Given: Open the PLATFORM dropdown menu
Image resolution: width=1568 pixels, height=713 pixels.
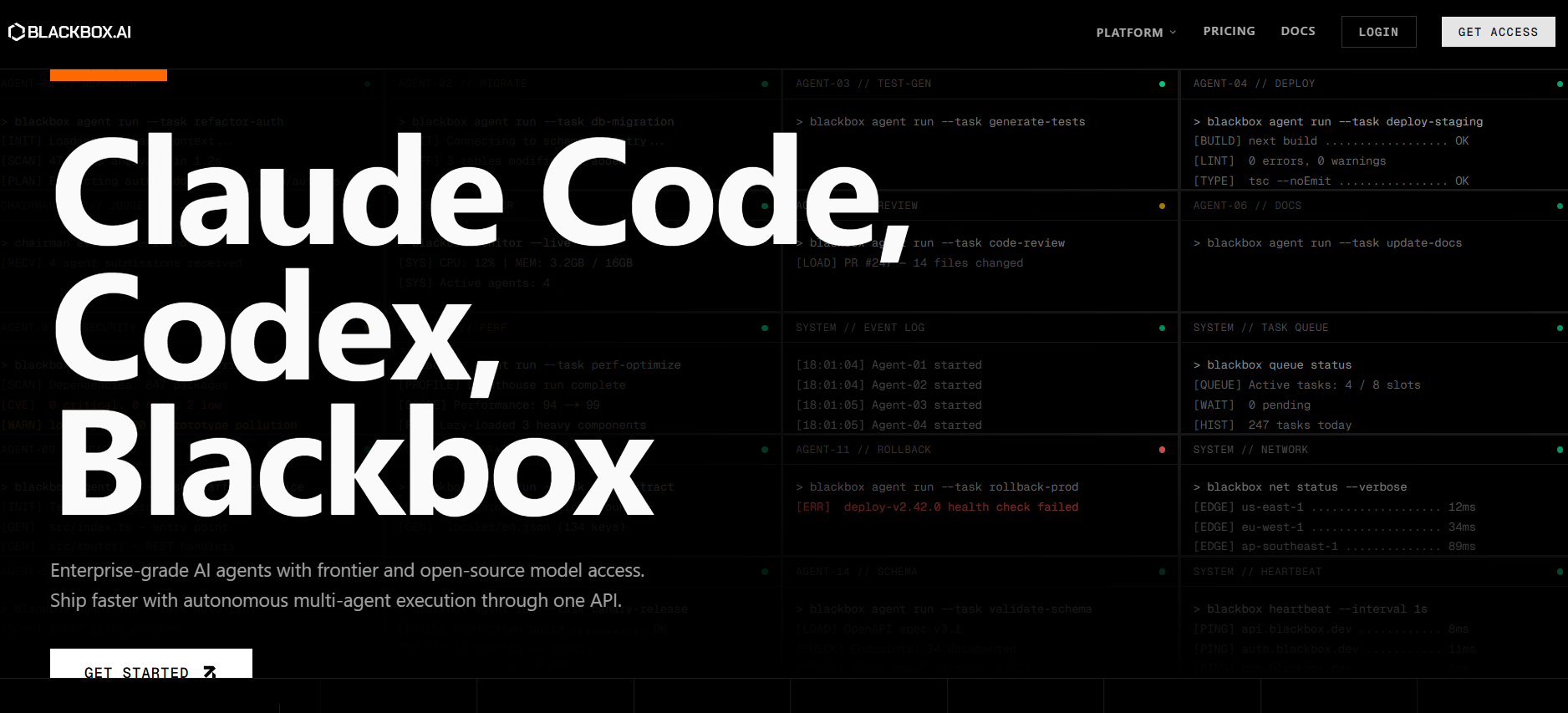Looking at the screenshot, I should [x=1136, y=33].
